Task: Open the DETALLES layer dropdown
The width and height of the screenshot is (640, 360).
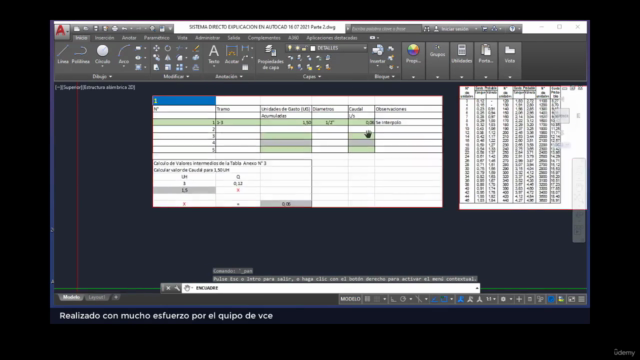Action: 364,48
